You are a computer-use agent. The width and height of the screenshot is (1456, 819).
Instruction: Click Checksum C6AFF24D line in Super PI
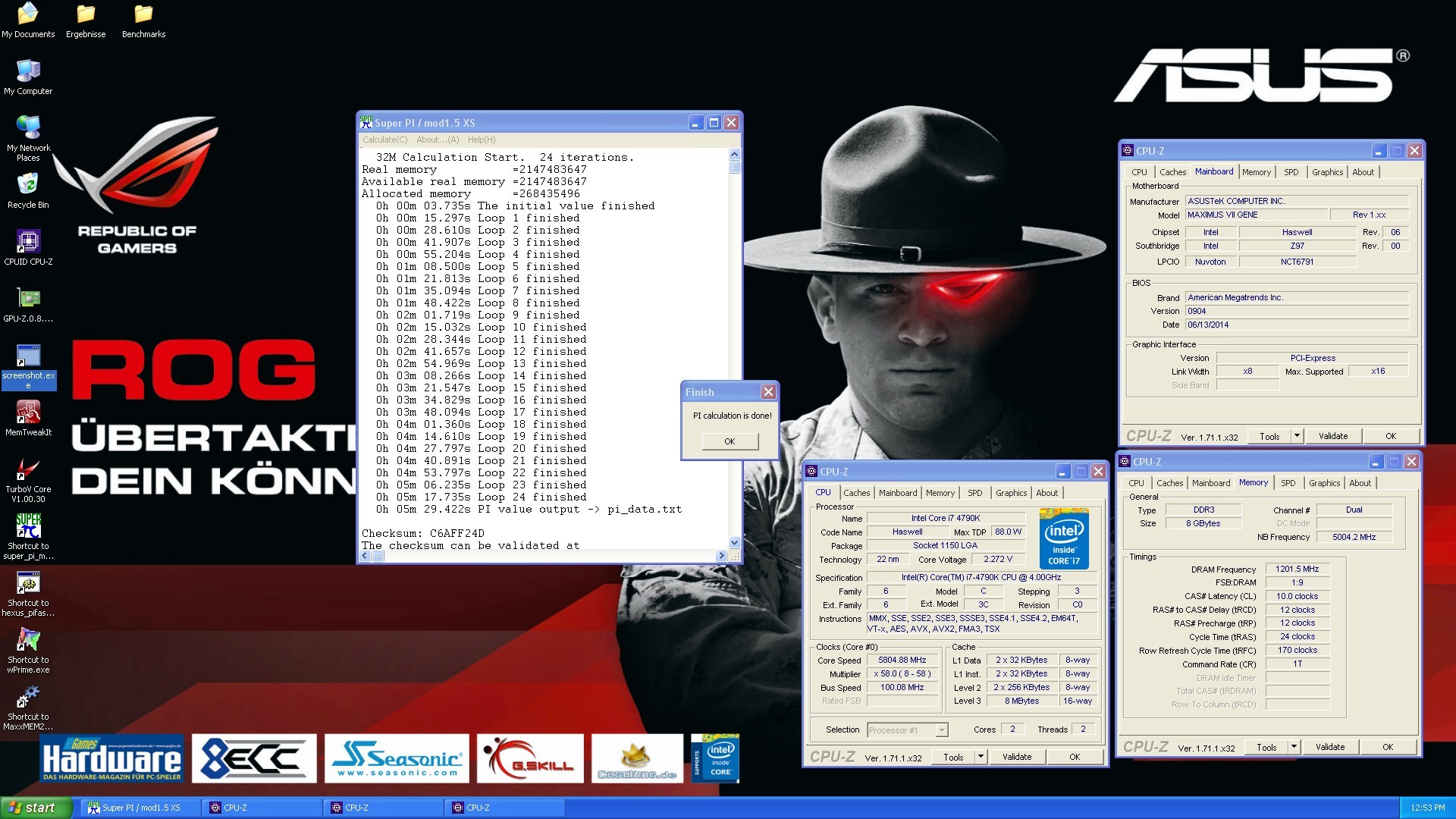tap(422, 533)
